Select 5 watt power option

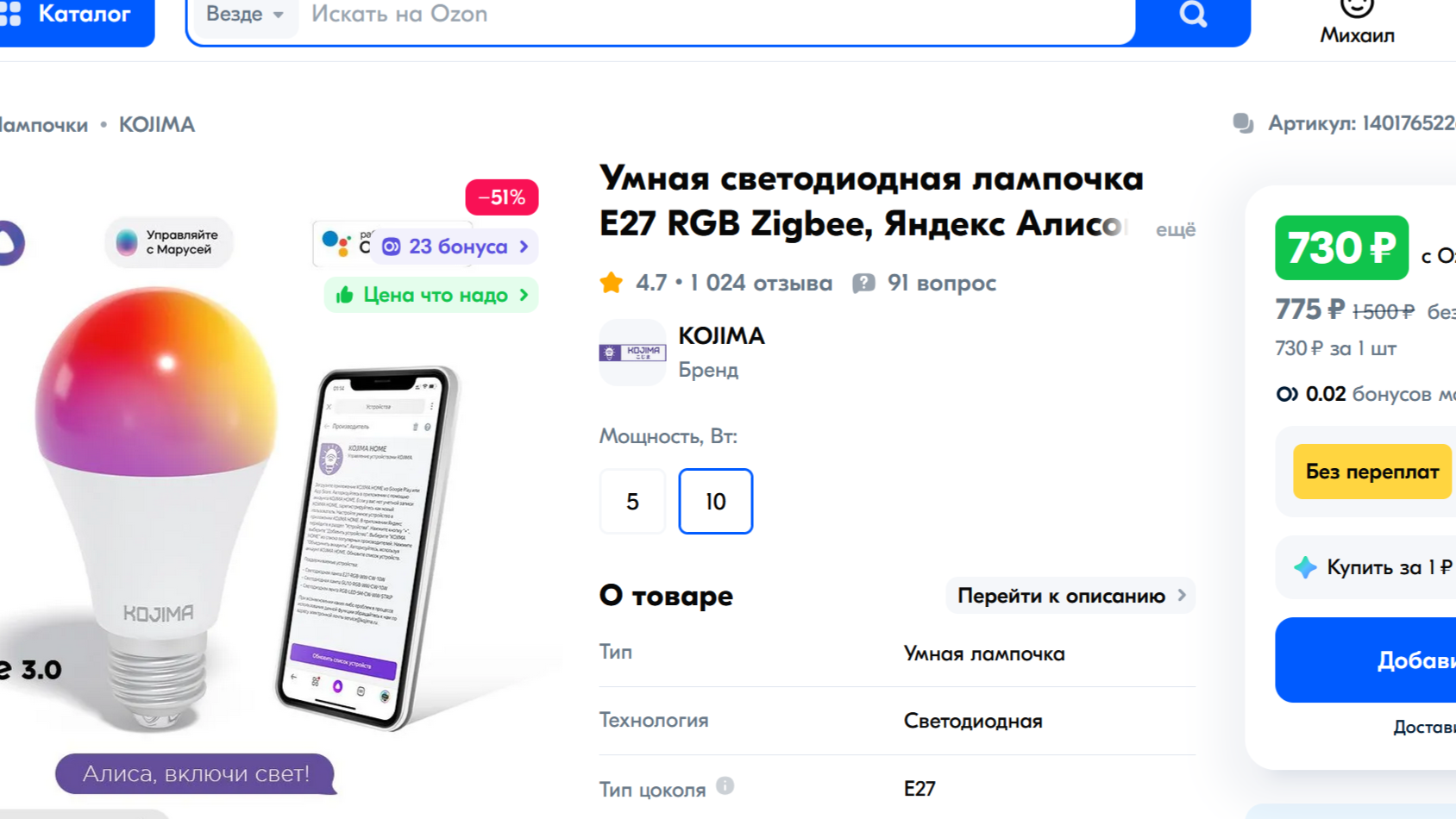click(632, 501)
